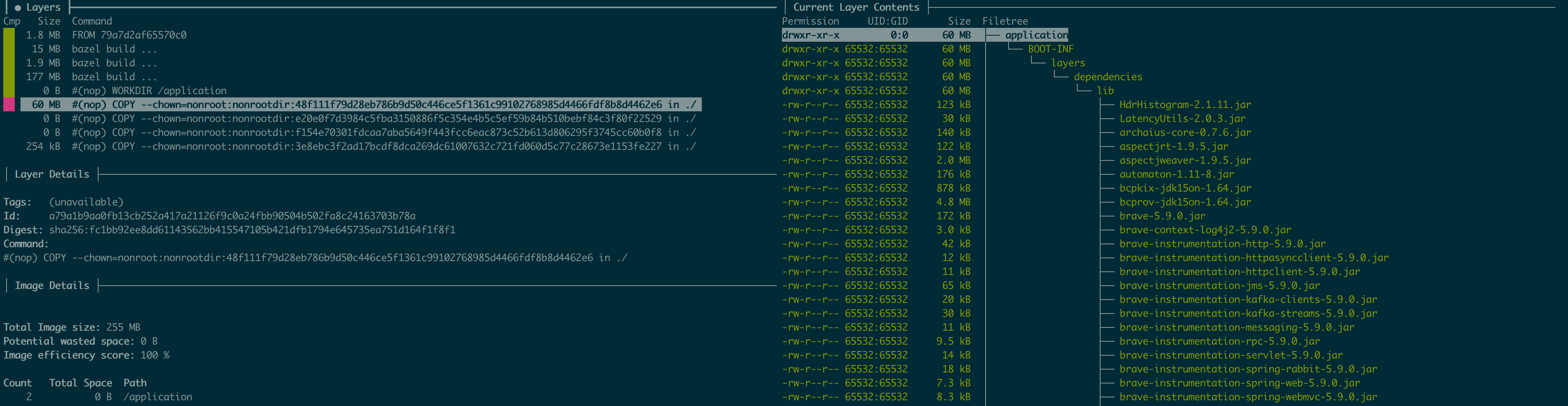
Task: Select archaius-core-0.7.6.jar file
Action: coord(1185,133)
